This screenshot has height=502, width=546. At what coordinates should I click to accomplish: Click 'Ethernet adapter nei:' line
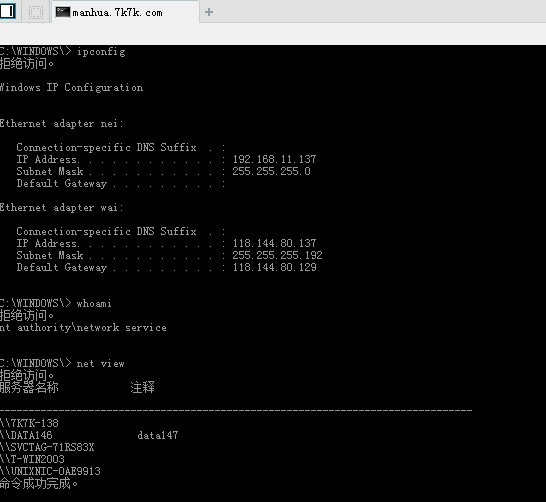point(62,124)
